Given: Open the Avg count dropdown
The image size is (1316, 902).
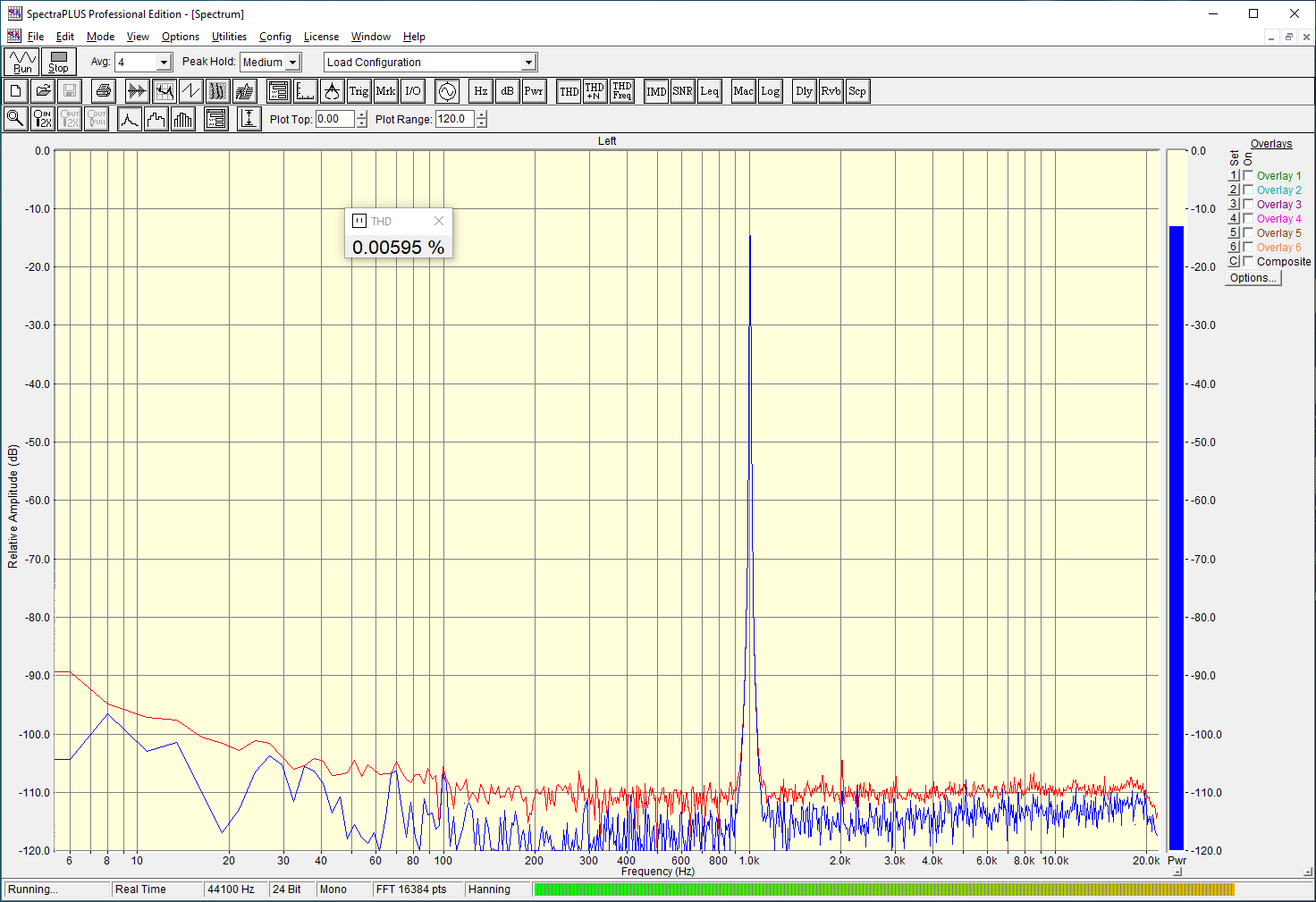Looking at the screenshot, I should click(x=164, y=62).
